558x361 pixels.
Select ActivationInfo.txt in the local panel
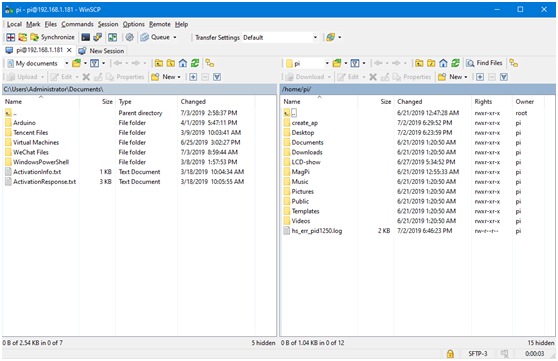pyautogui.click(x=37, y=172)
